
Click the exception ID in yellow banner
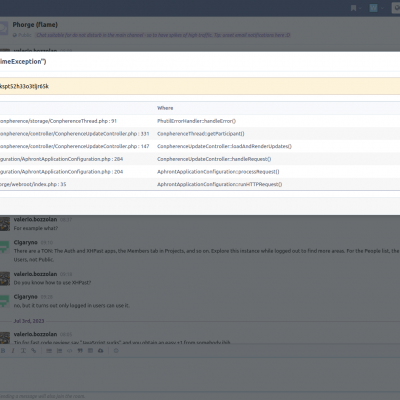point(24,86)
